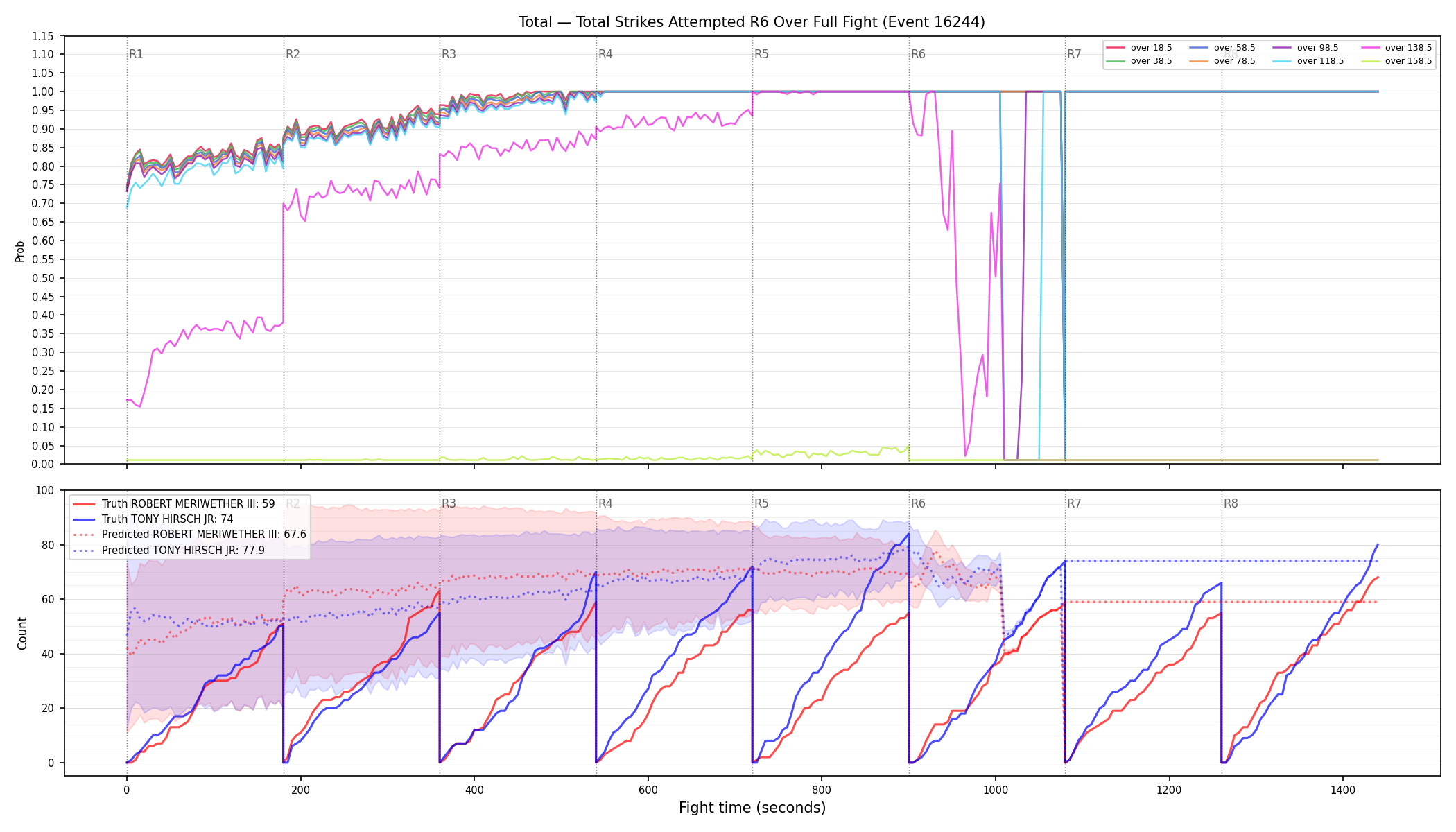Click the 1.00 tick on Prob axis
1456x832 pixels.
42,92
